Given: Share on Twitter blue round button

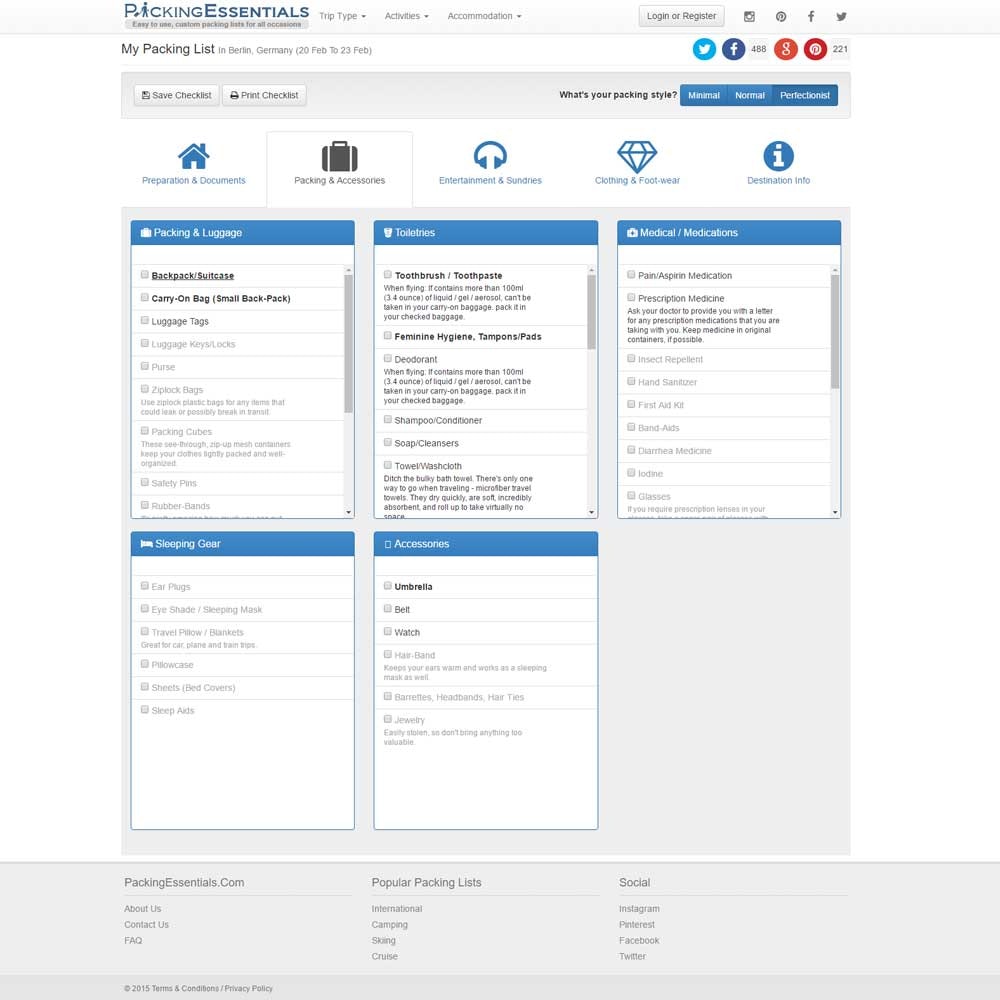Looking at the screenshot, I should [704, 49].
